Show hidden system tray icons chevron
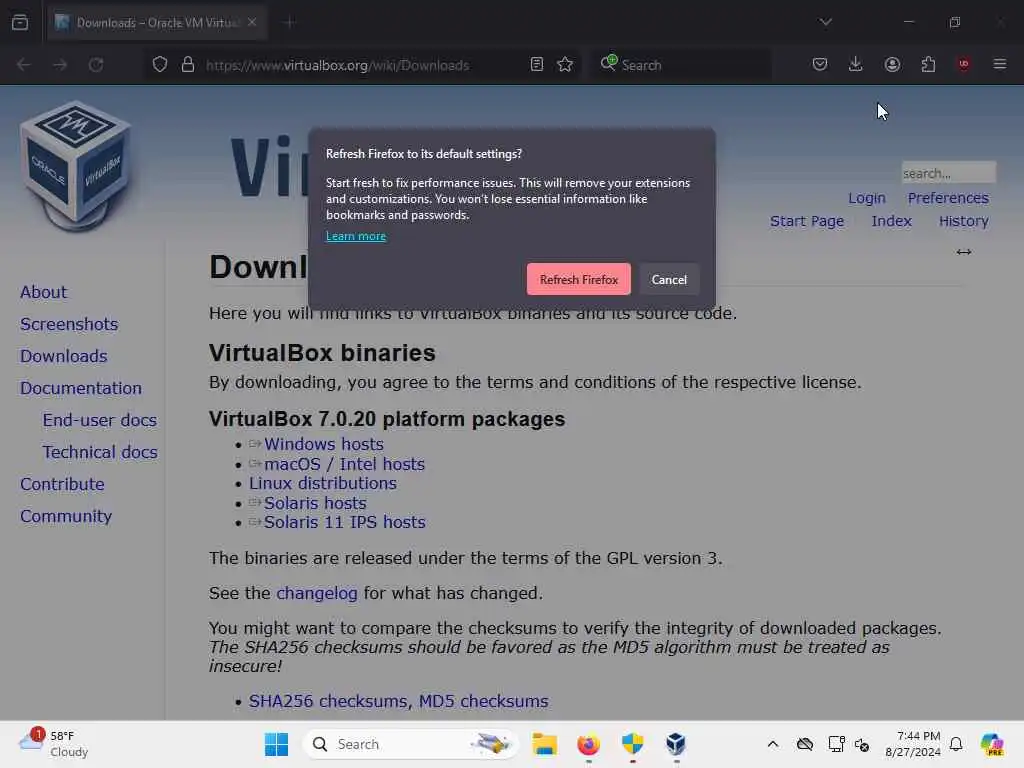 773,744
